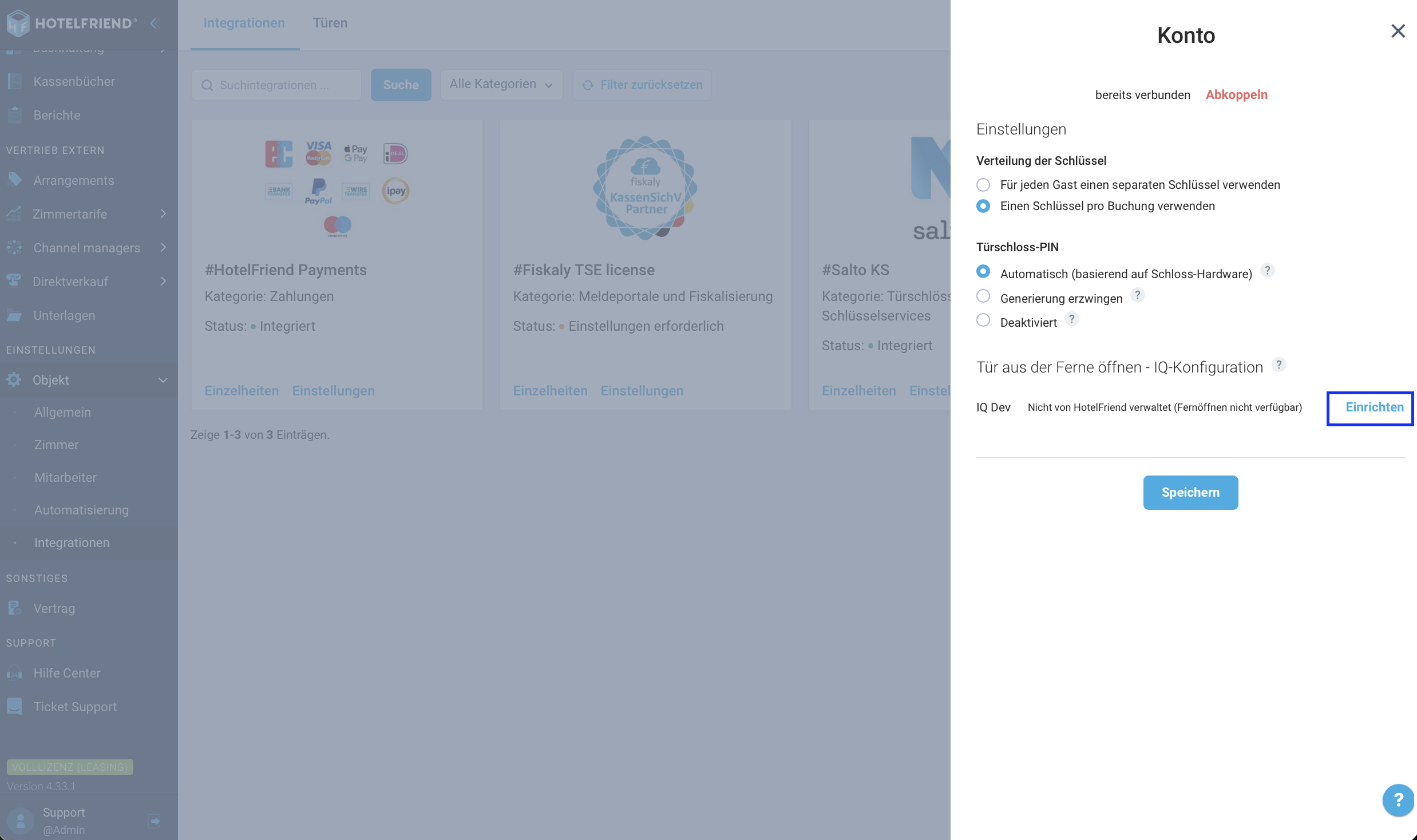Open Alle Kategorien dropdown
The width and height of the screenshot is (1417, 840).
[x=501, y=85]
